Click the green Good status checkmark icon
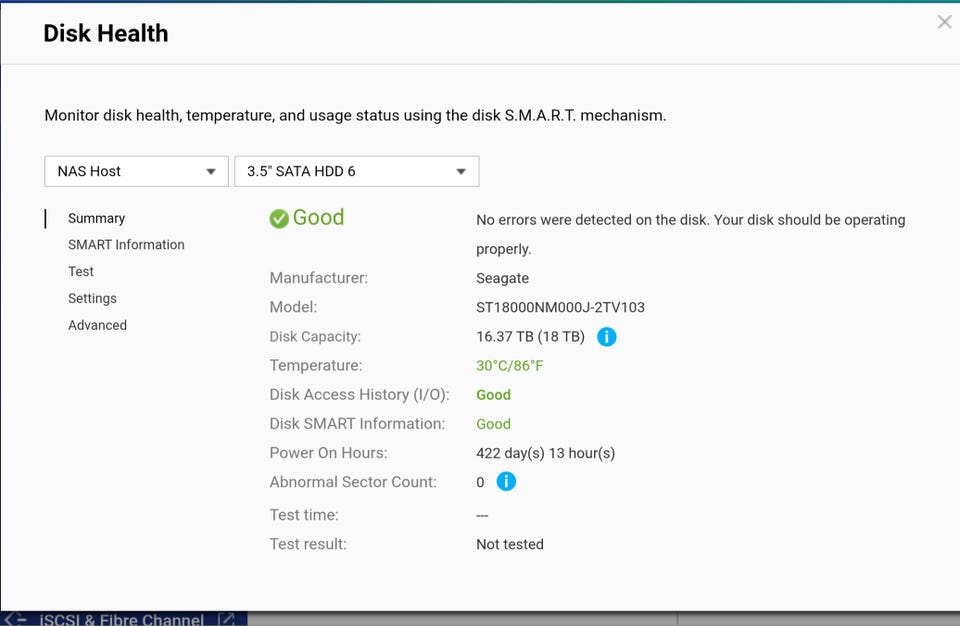Image resolution: width=960 pixels, height=626 pixels. (279, 219)
